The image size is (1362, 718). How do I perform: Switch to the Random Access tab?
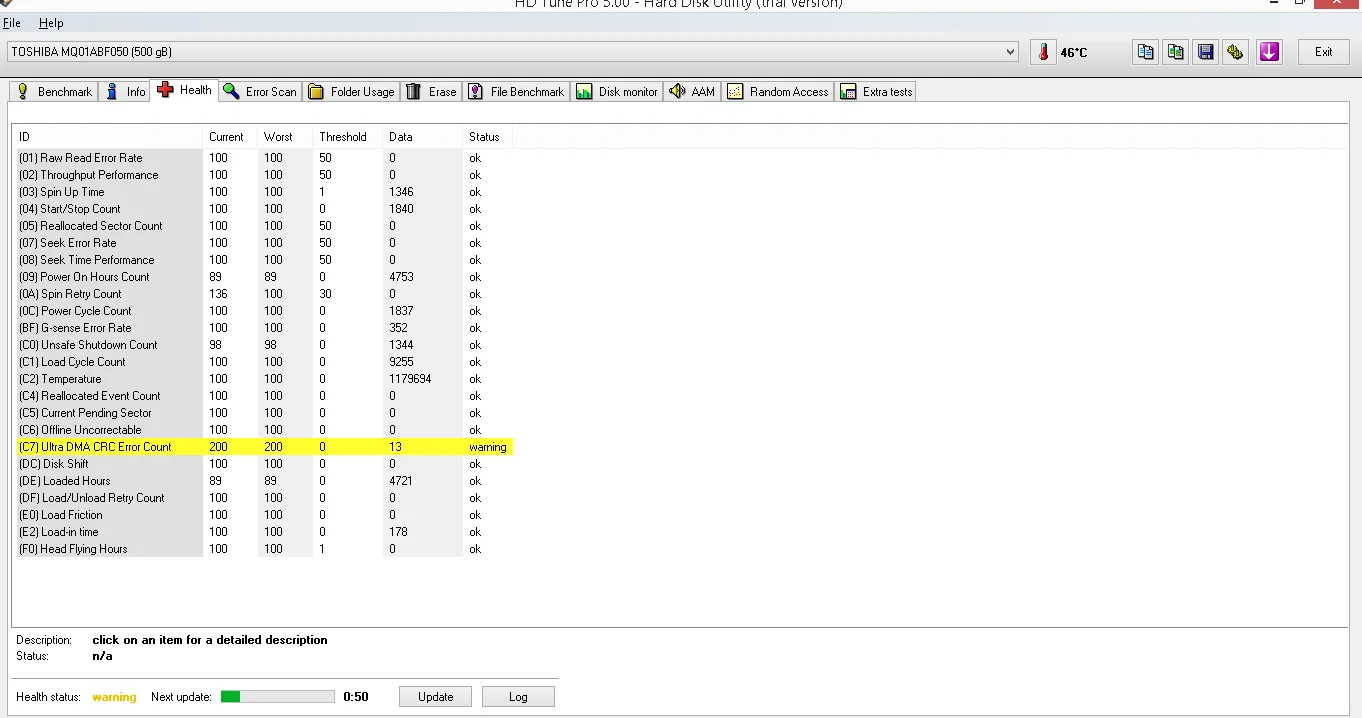click(x=778, y=91)
